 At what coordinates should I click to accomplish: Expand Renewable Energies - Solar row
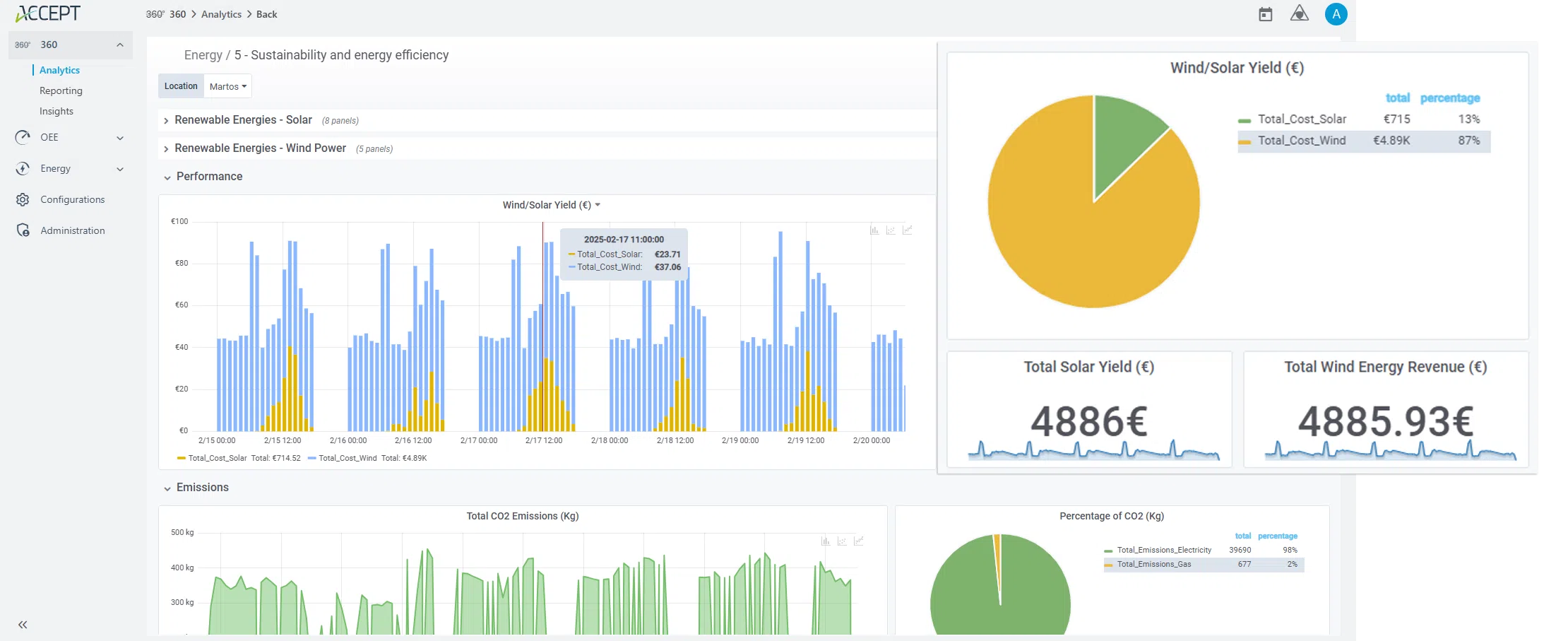pyautogui.click(x=243, y=120)
